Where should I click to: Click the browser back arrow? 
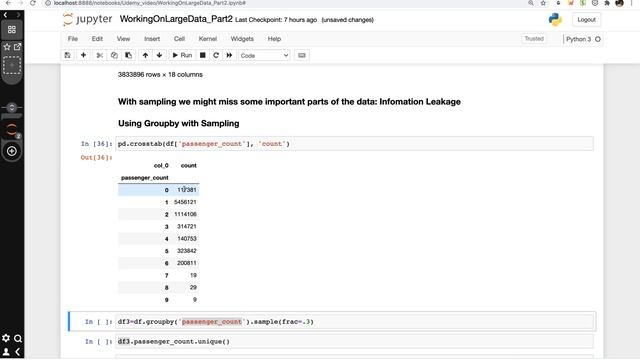pyautogui.click(x=8, y=3)
